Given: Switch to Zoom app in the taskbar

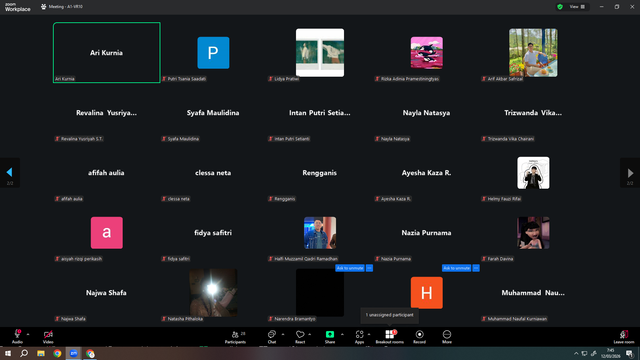Looking at the screenshot, I should [x=73, y=353].
